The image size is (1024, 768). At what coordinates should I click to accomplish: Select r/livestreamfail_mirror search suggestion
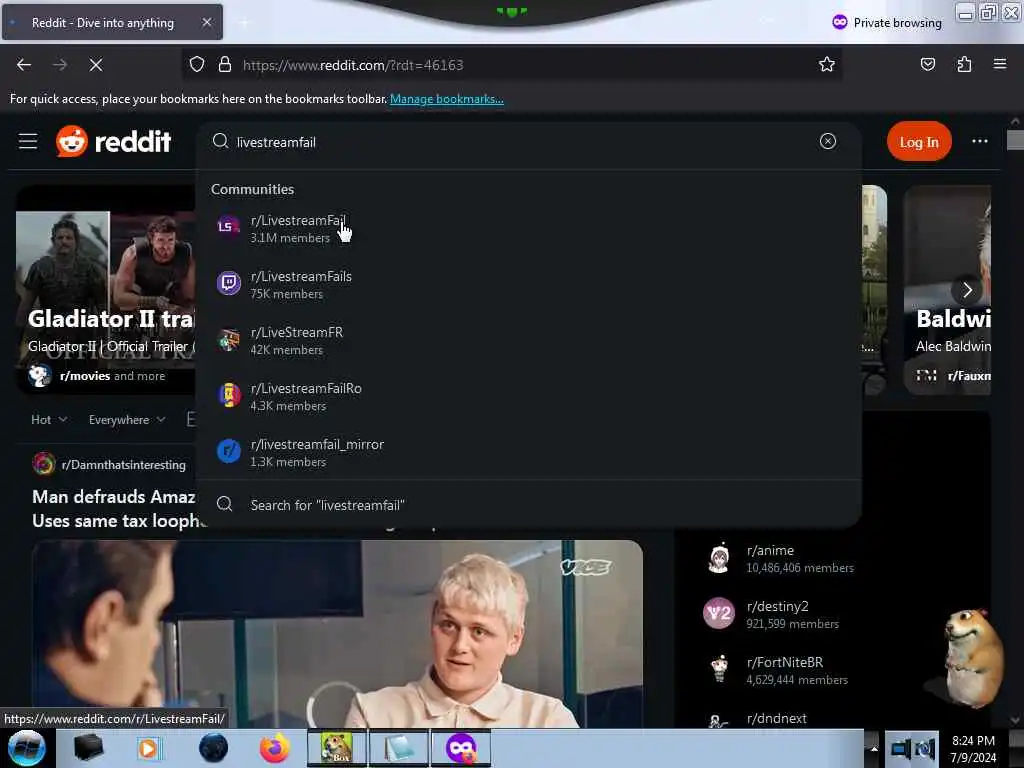tap(528, 453)
